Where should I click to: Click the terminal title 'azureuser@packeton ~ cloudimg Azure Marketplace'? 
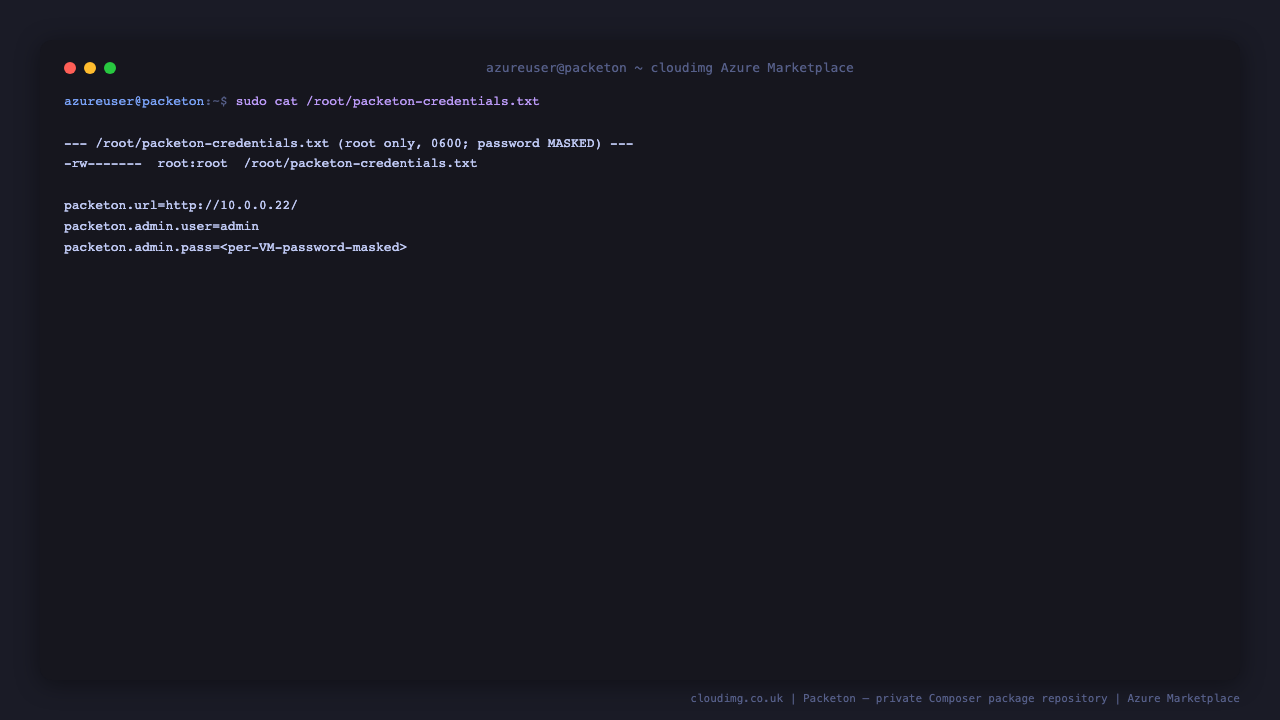coord(670,68)
